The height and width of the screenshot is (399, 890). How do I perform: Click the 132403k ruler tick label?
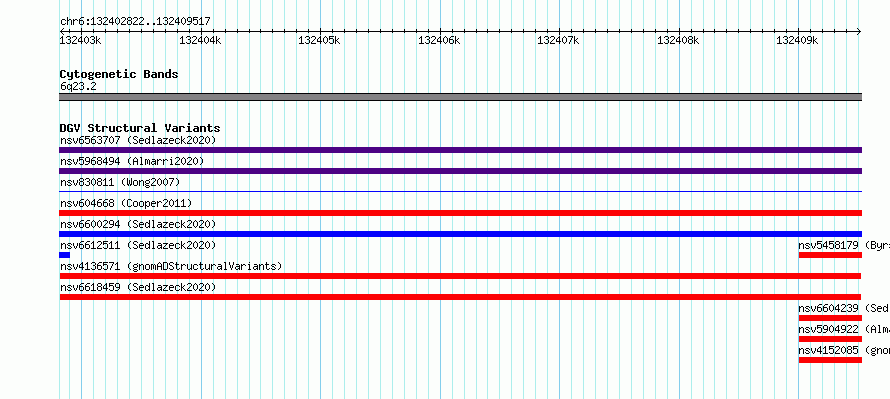80,40
